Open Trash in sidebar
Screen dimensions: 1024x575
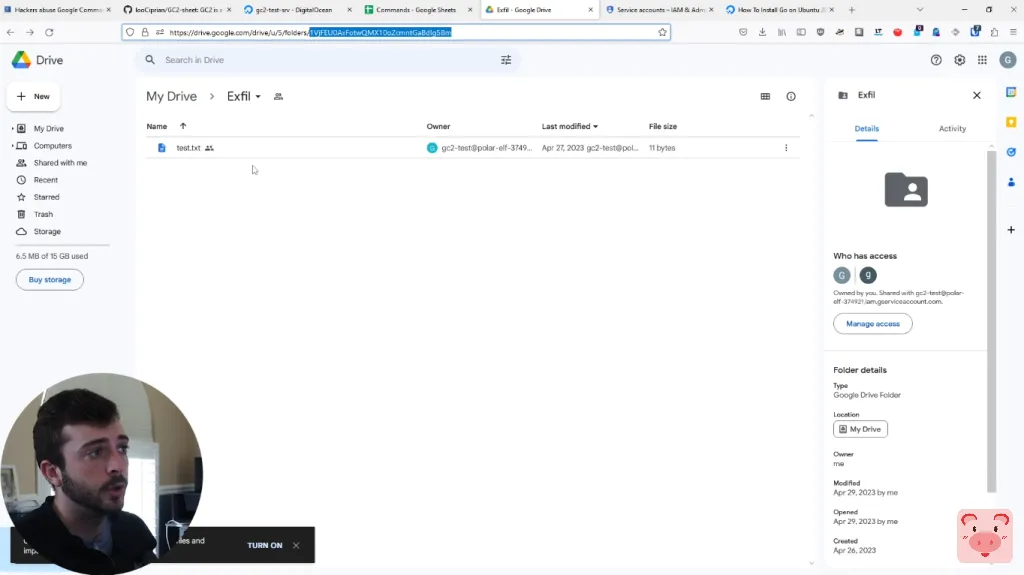tap(43, 214)
